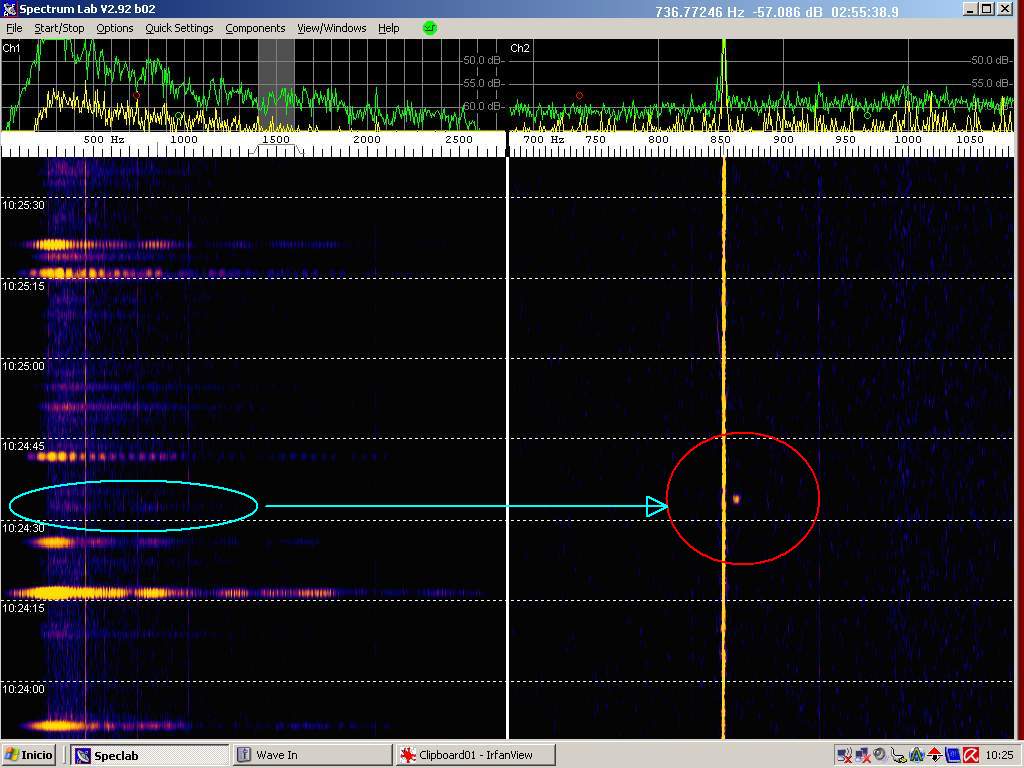Switch to Clipboard01 - IrfanView taskbar window

(x=475, y=755)
